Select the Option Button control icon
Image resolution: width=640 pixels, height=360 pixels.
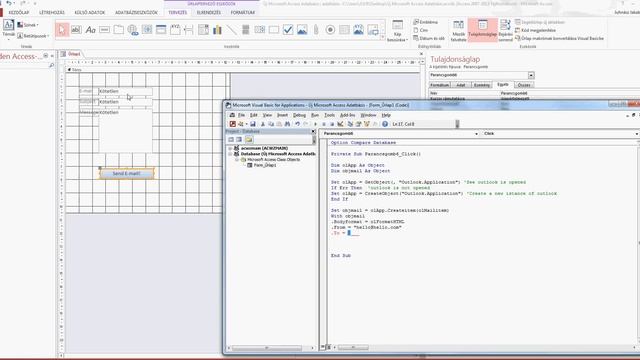(331, 30)
